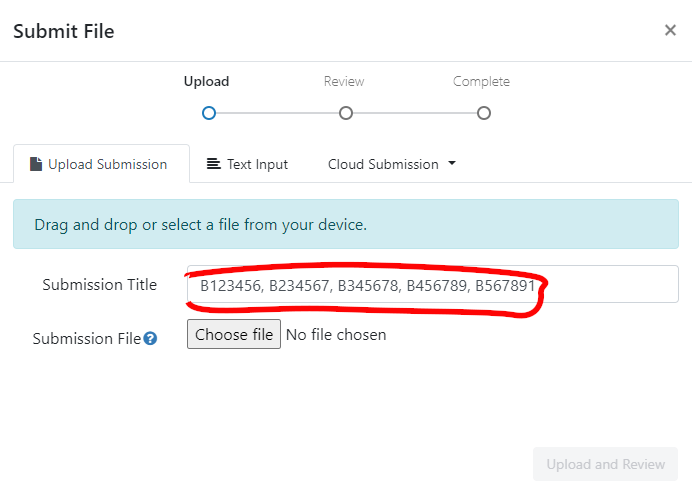Open the Cloud Submission dropdown menu
Viewport: 692px width, 491px height.
[x=391, y=164]
